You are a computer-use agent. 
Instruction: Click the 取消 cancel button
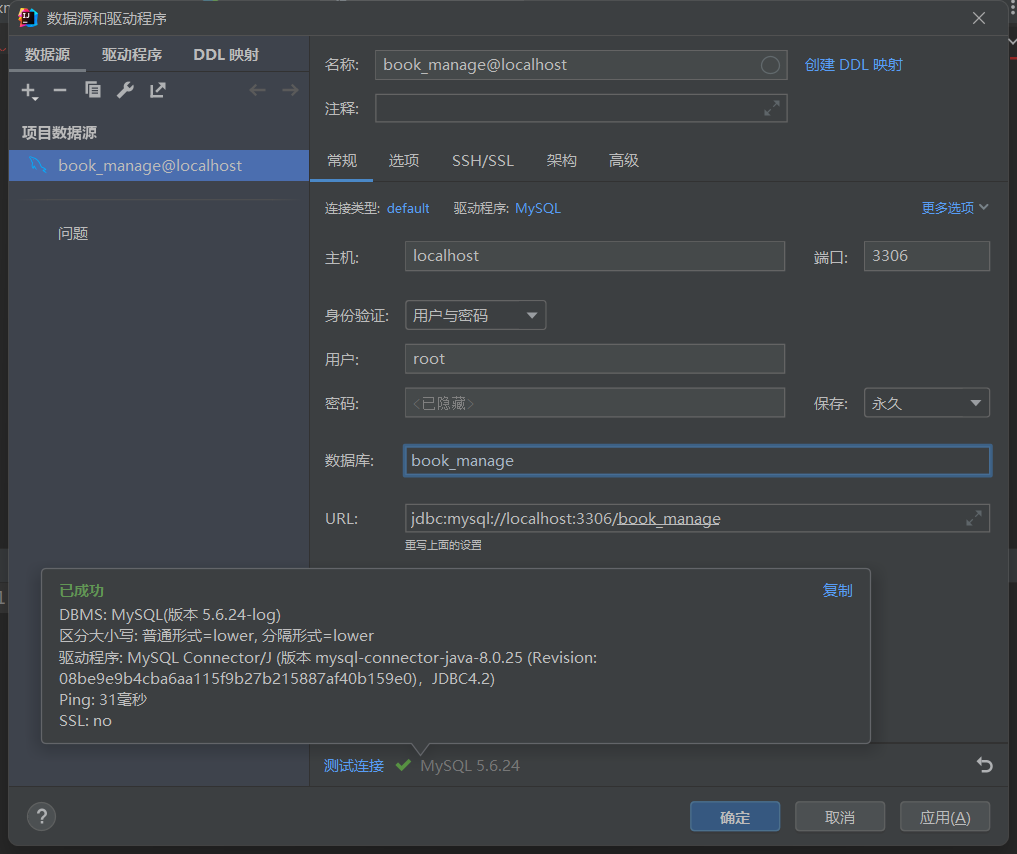[840, 816]
